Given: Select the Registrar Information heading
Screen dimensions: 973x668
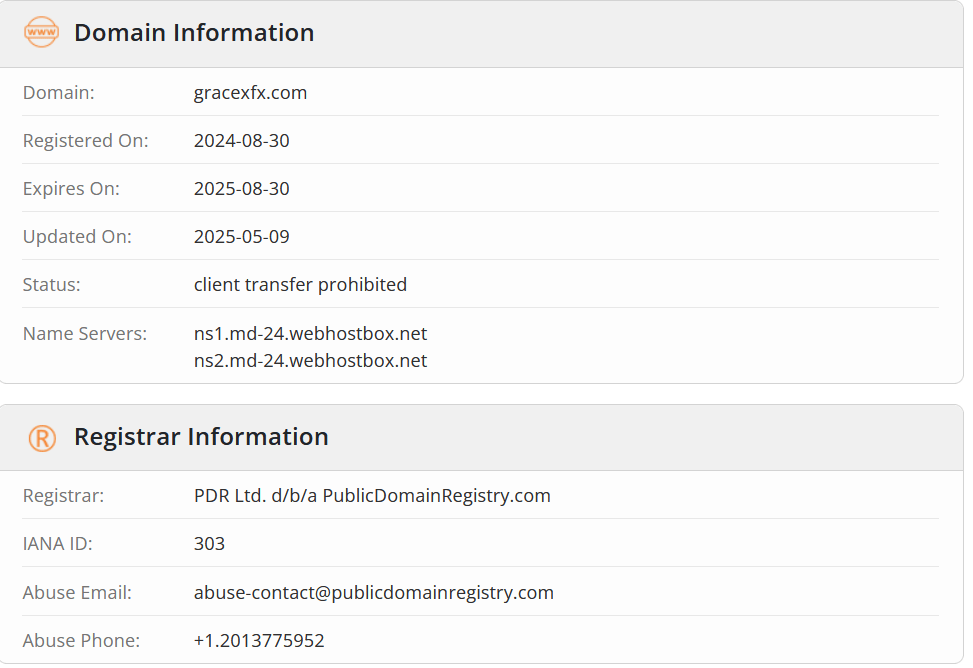Looking at the screenshot, I should click(x=201, y=437).
